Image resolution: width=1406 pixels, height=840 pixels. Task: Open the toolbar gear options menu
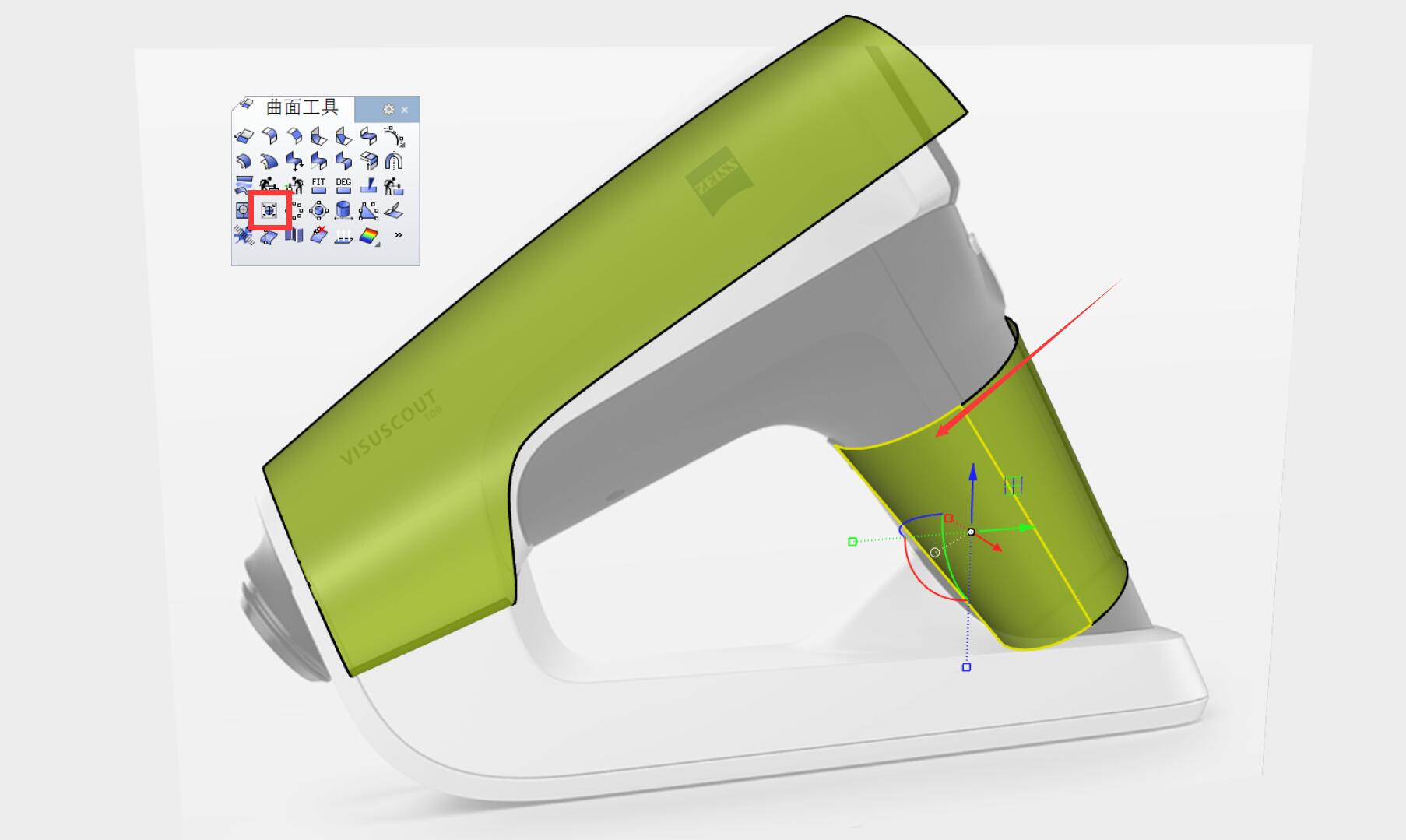388,110
